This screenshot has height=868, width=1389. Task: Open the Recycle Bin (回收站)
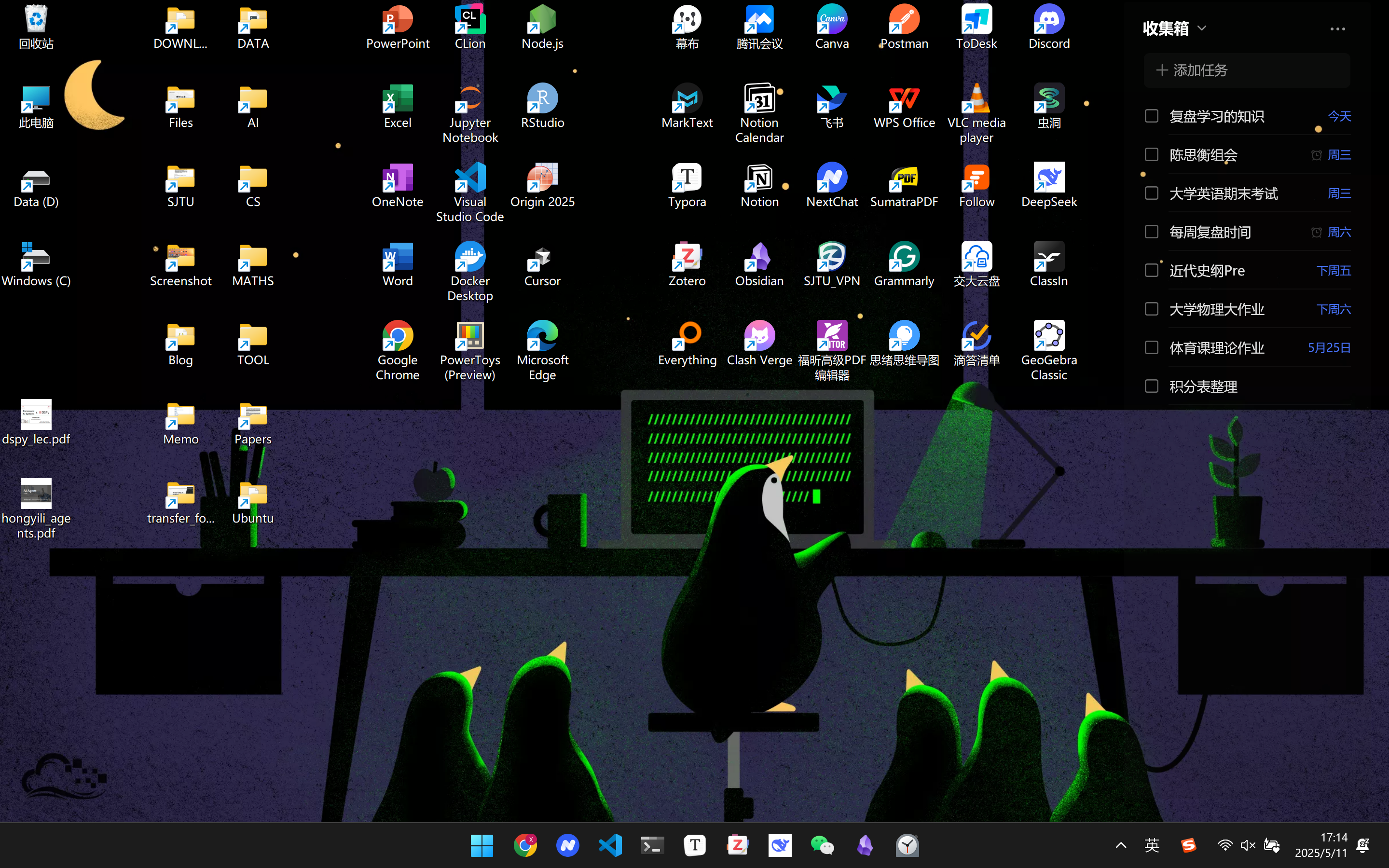click(36, 28)
